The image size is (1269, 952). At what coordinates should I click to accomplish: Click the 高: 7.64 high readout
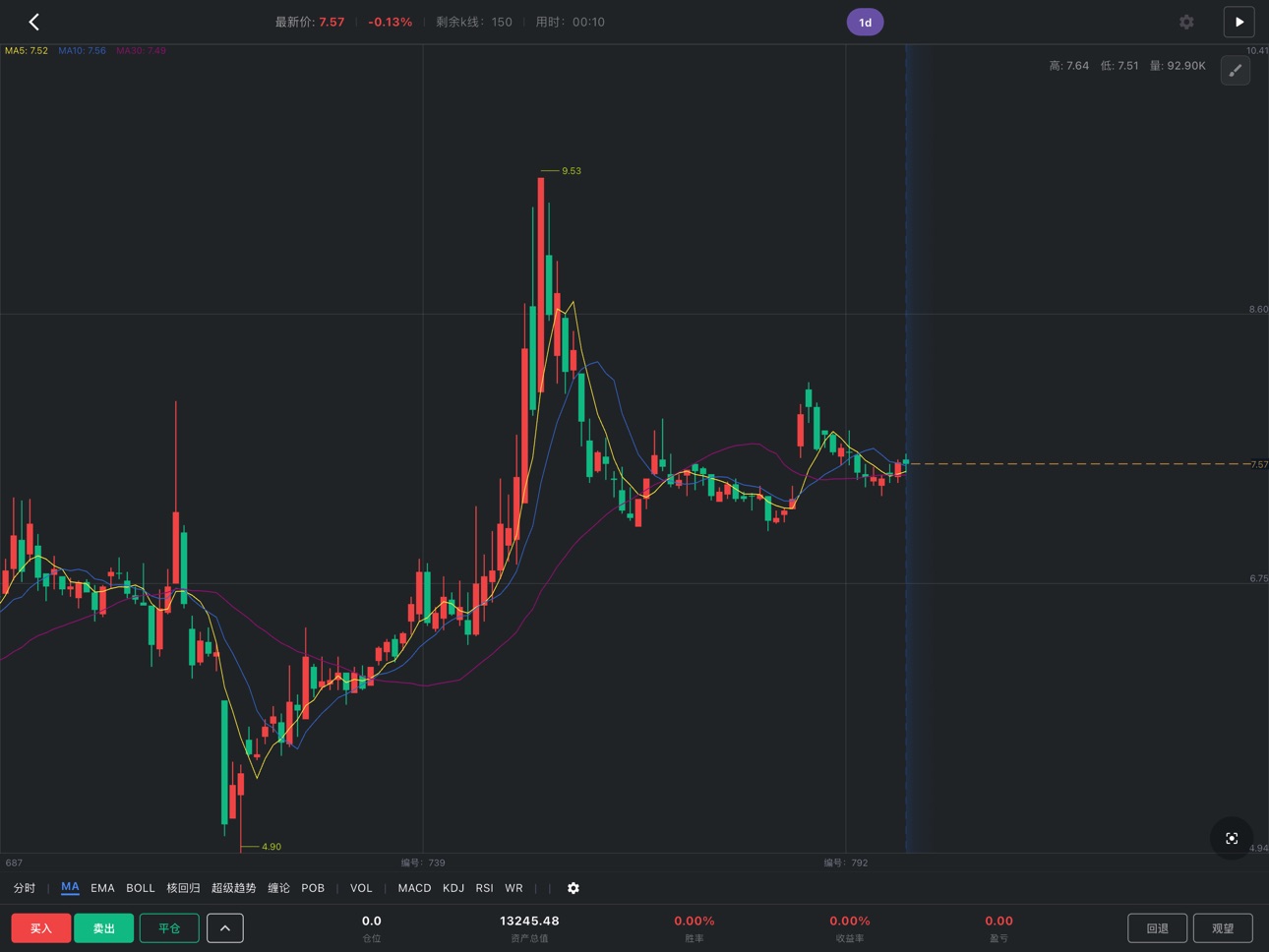point(1069,66)
